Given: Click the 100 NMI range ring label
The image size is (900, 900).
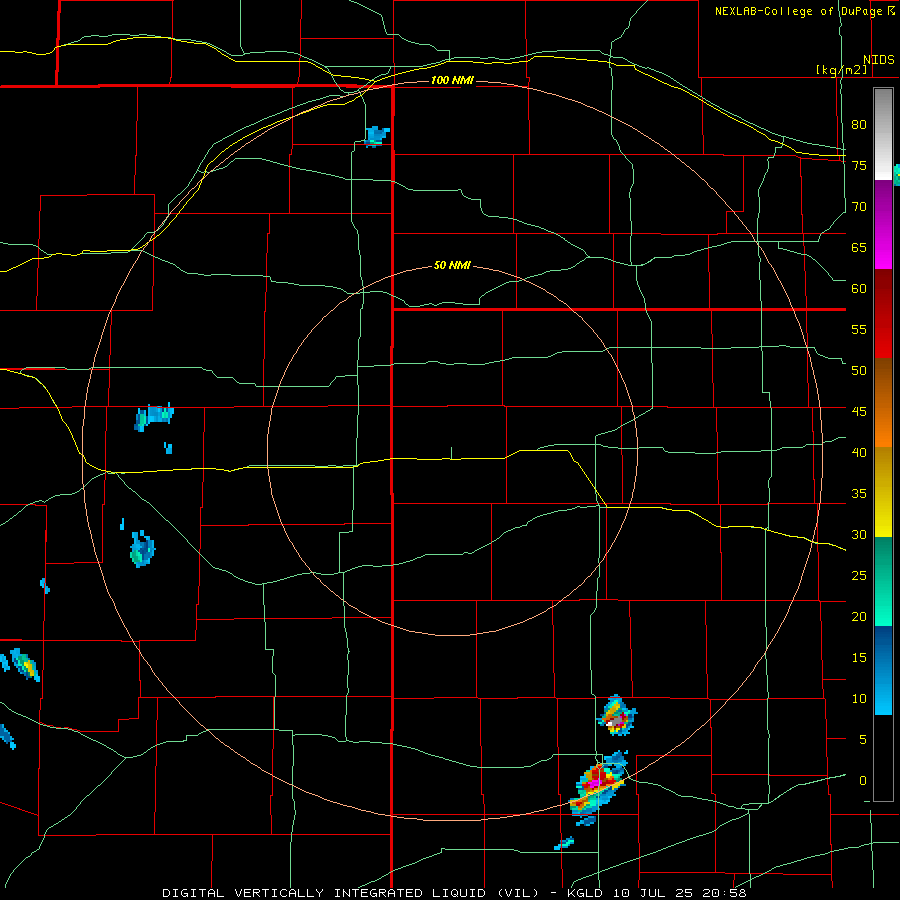Looking at the screenshot, I should pyautogui.click(x=452, y=80).
